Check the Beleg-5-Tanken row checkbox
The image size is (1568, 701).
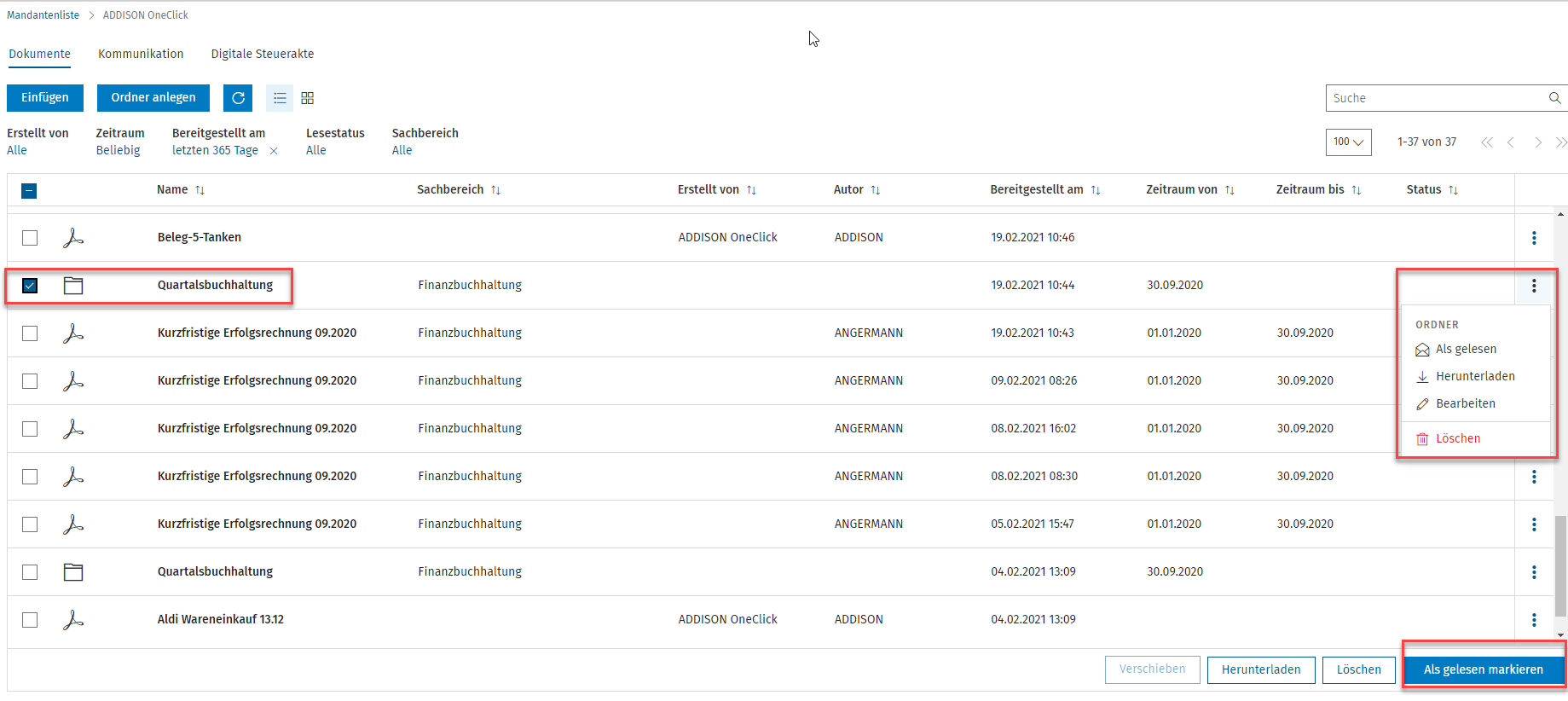tap(30, 238)
